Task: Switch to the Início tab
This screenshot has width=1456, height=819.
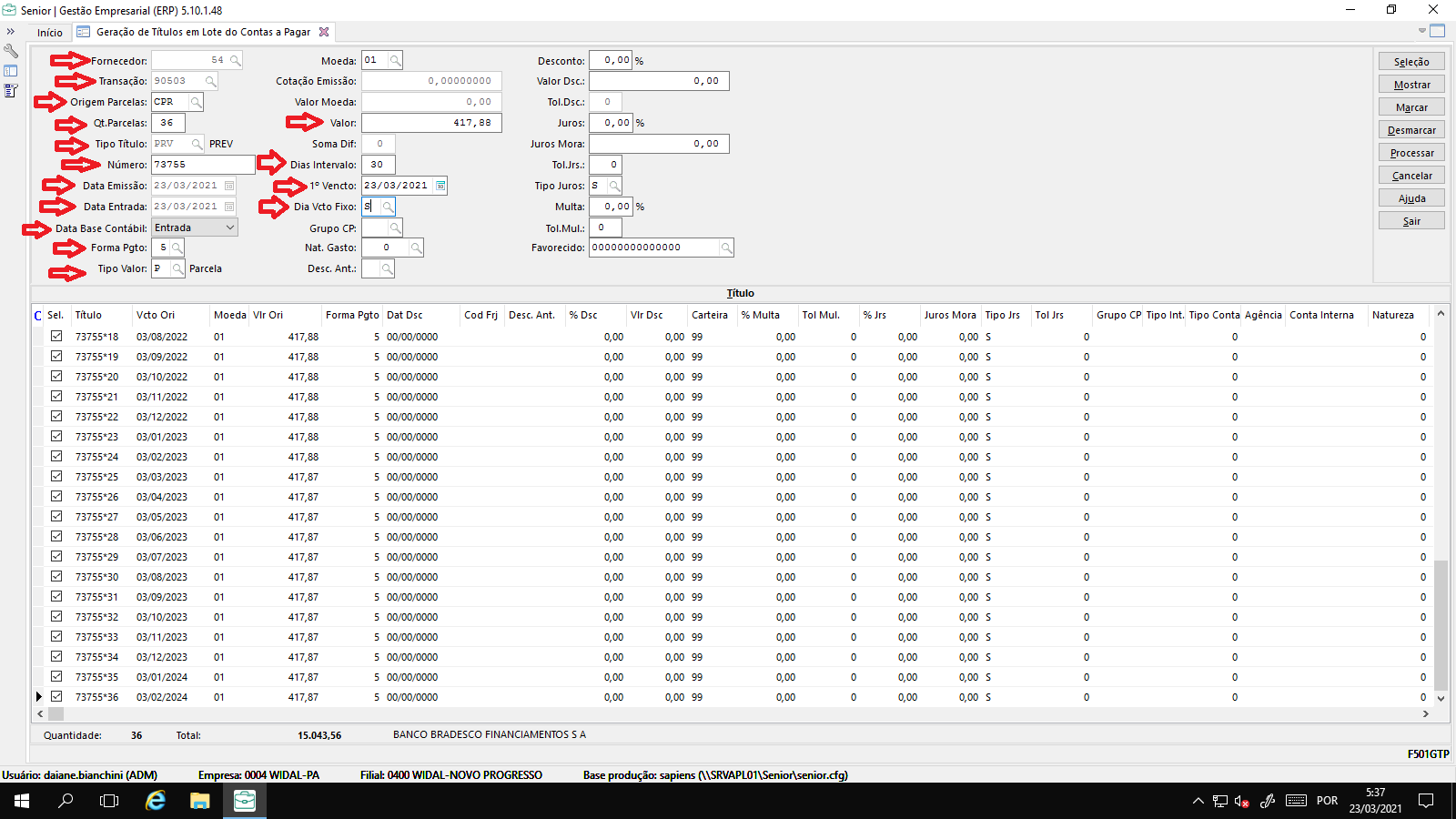Action: click(50, 33)
